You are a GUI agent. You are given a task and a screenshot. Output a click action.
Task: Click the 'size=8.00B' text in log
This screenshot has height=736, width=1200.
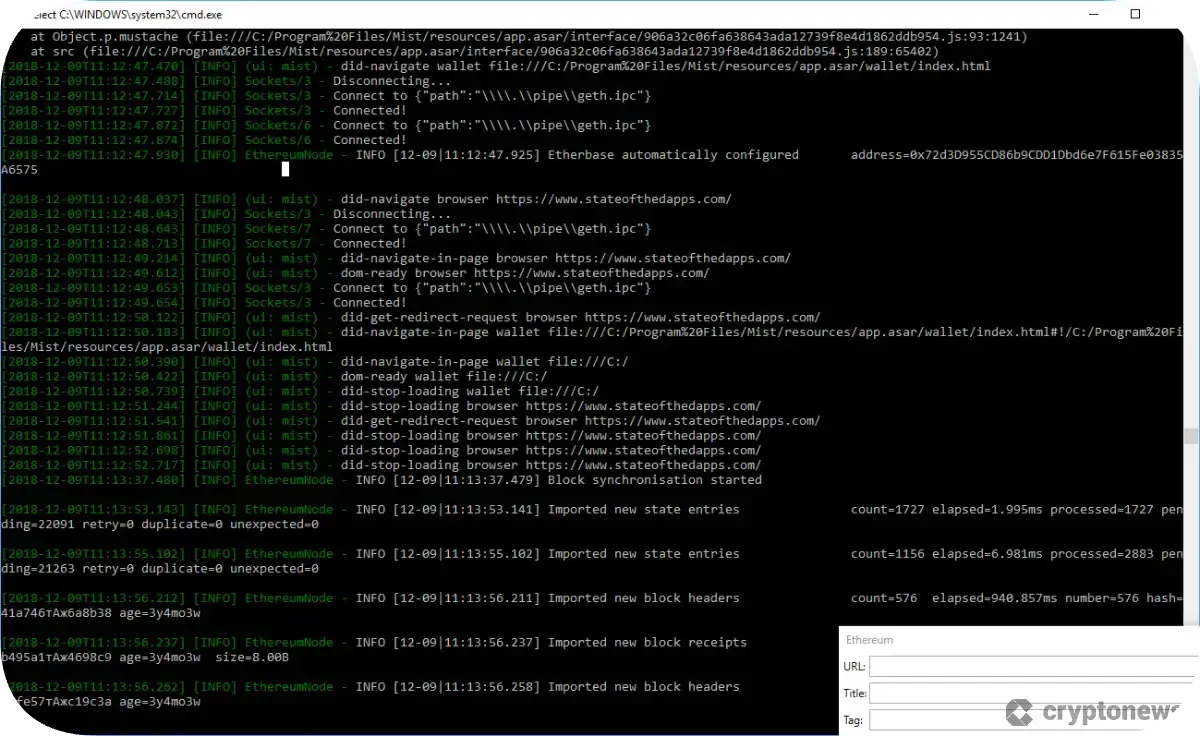pyautogui.click(x=252, y=657)
